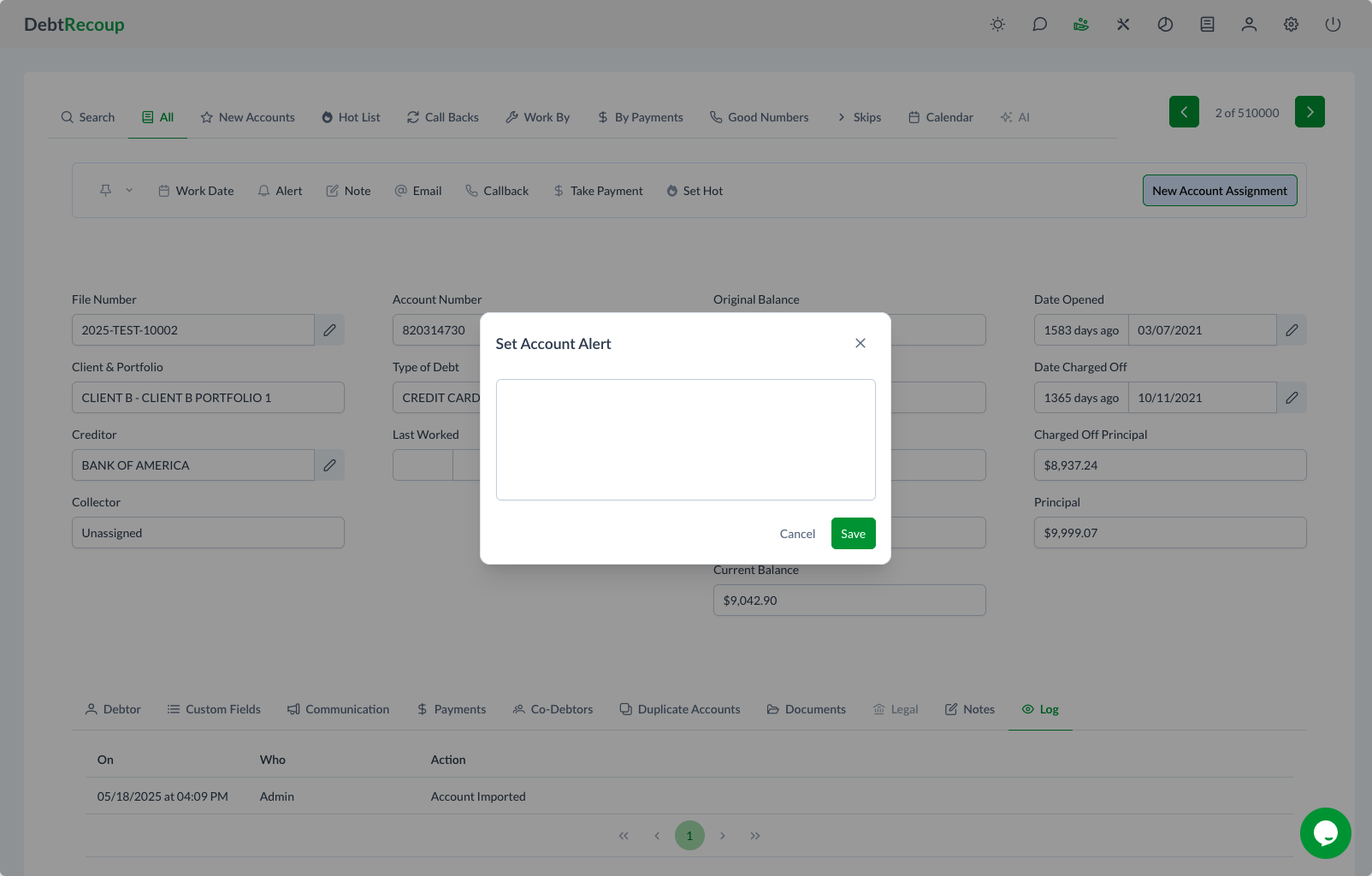Image resolution: width=1372 pixels, height=876 pixels.
Task: Open settings gear icon
Action: (1291, 25)
